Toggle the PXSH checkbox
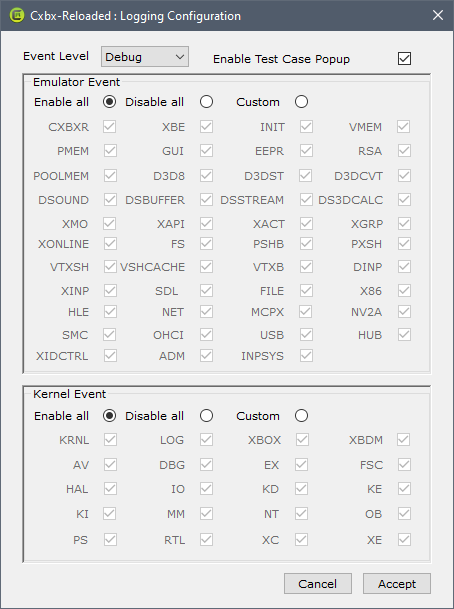The height and width of the screenshot is (609, 454). (x=404, y=244)
